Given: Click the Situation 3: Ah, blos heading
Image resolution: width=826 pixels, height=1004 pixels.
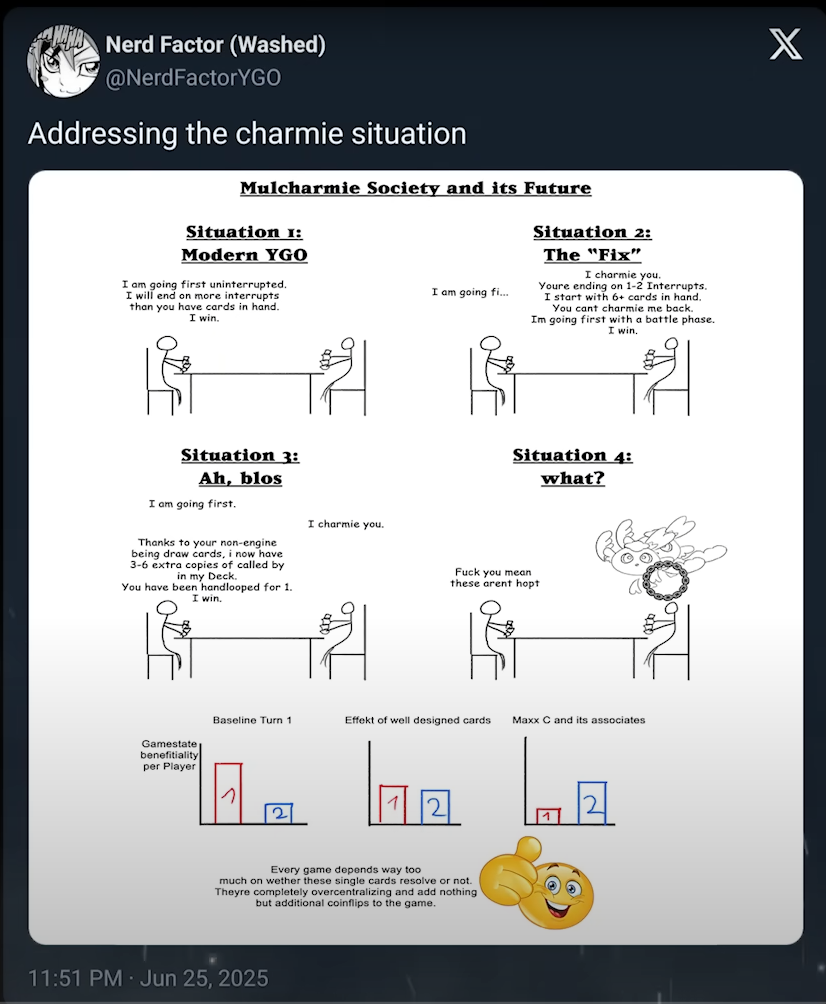Looking at the screenshot, I should tap(240, 466).
